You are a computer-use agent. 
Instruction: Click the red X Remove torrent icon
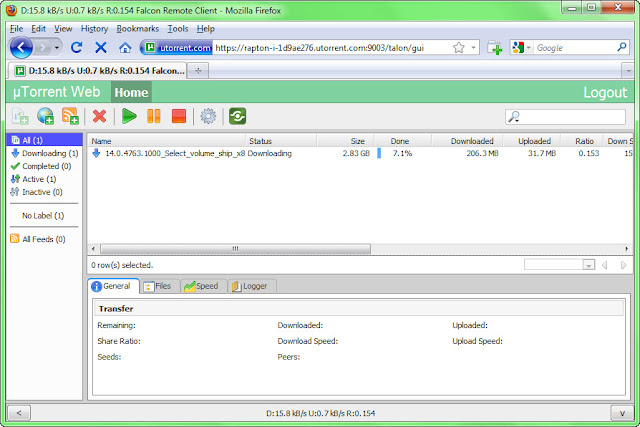pos(99,116)
